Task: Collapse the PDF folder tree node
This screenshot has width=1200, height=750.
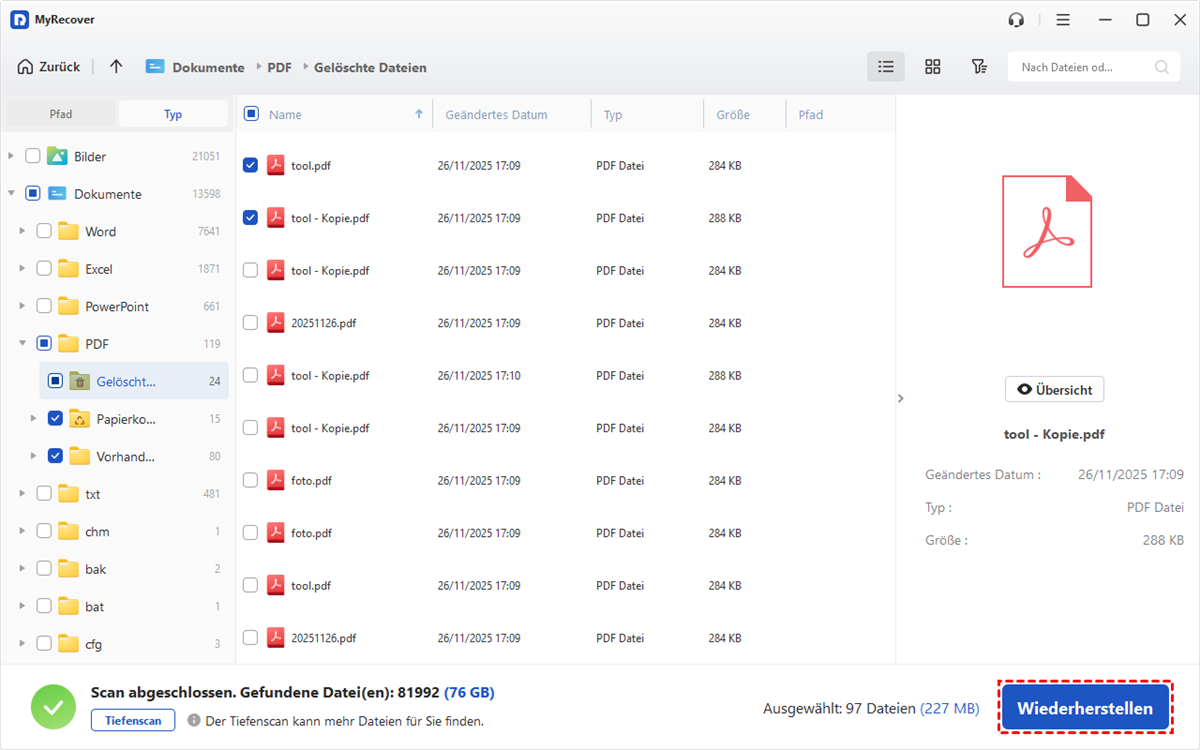Action: (x=22, y=344)
